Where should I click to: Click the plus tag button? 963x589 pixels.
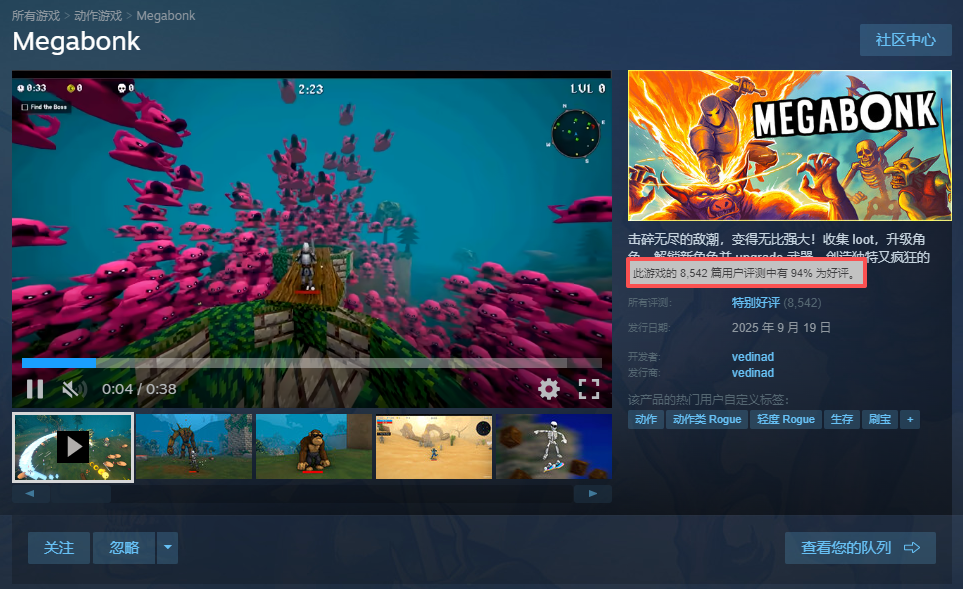909,419
